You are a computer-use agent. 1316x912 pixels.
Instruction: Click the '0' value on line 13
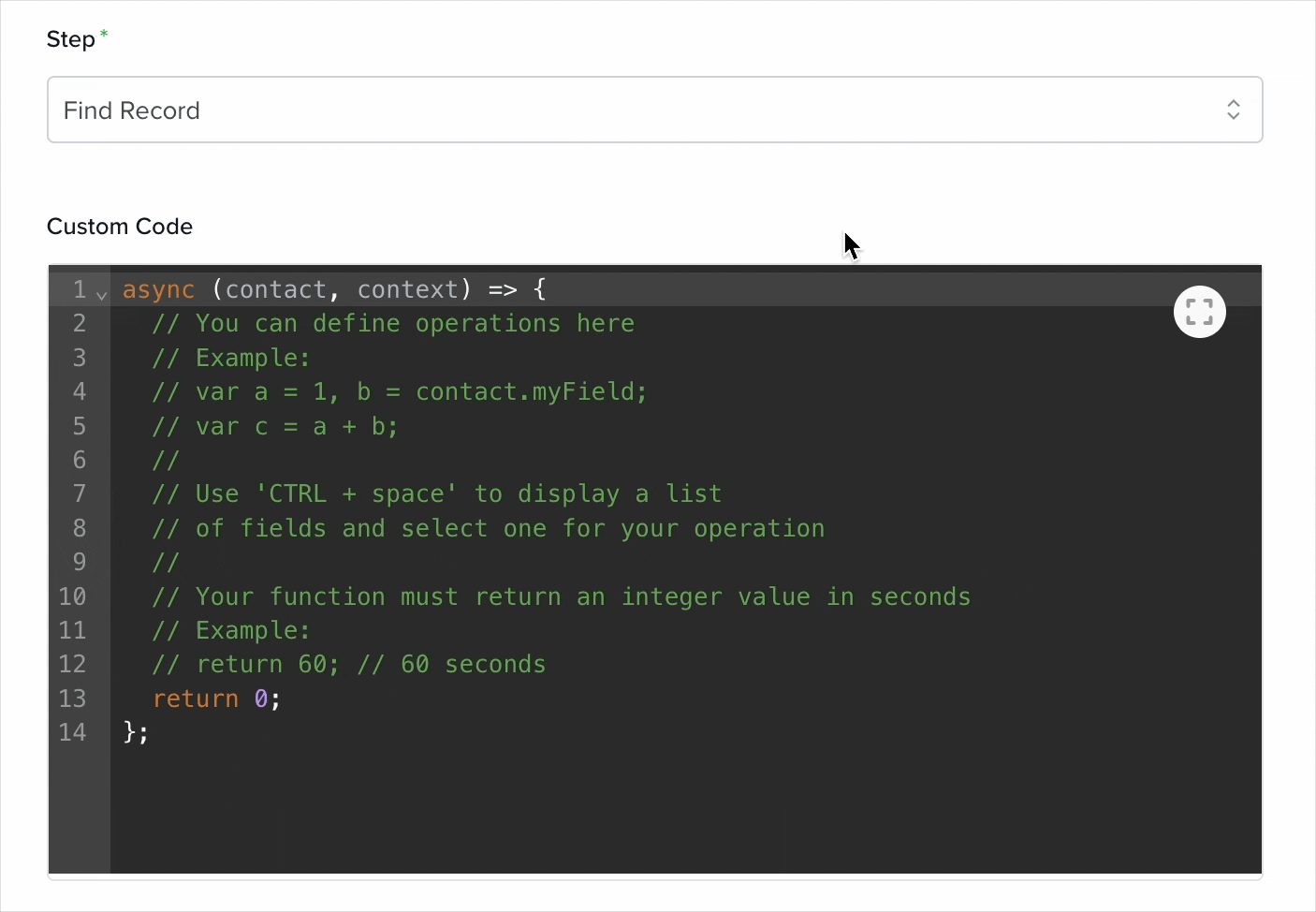261,699
